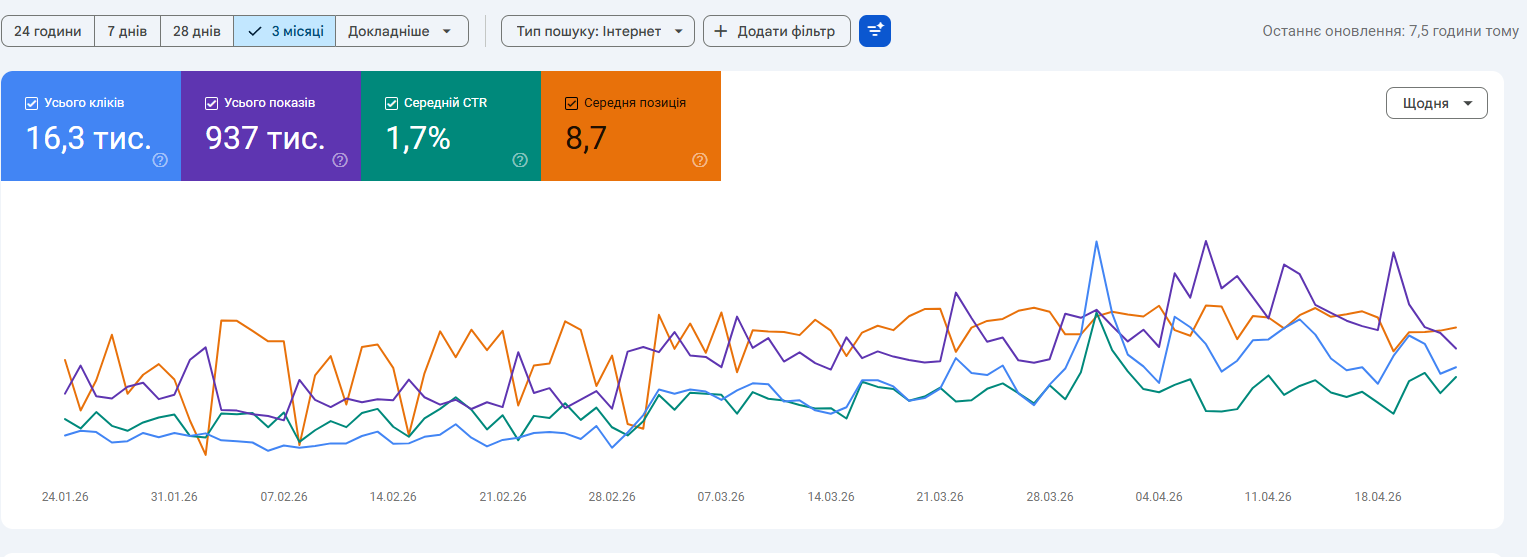1527x557 pixels.
Task: Click the Додати фільтр button
Action: (776, 31)
